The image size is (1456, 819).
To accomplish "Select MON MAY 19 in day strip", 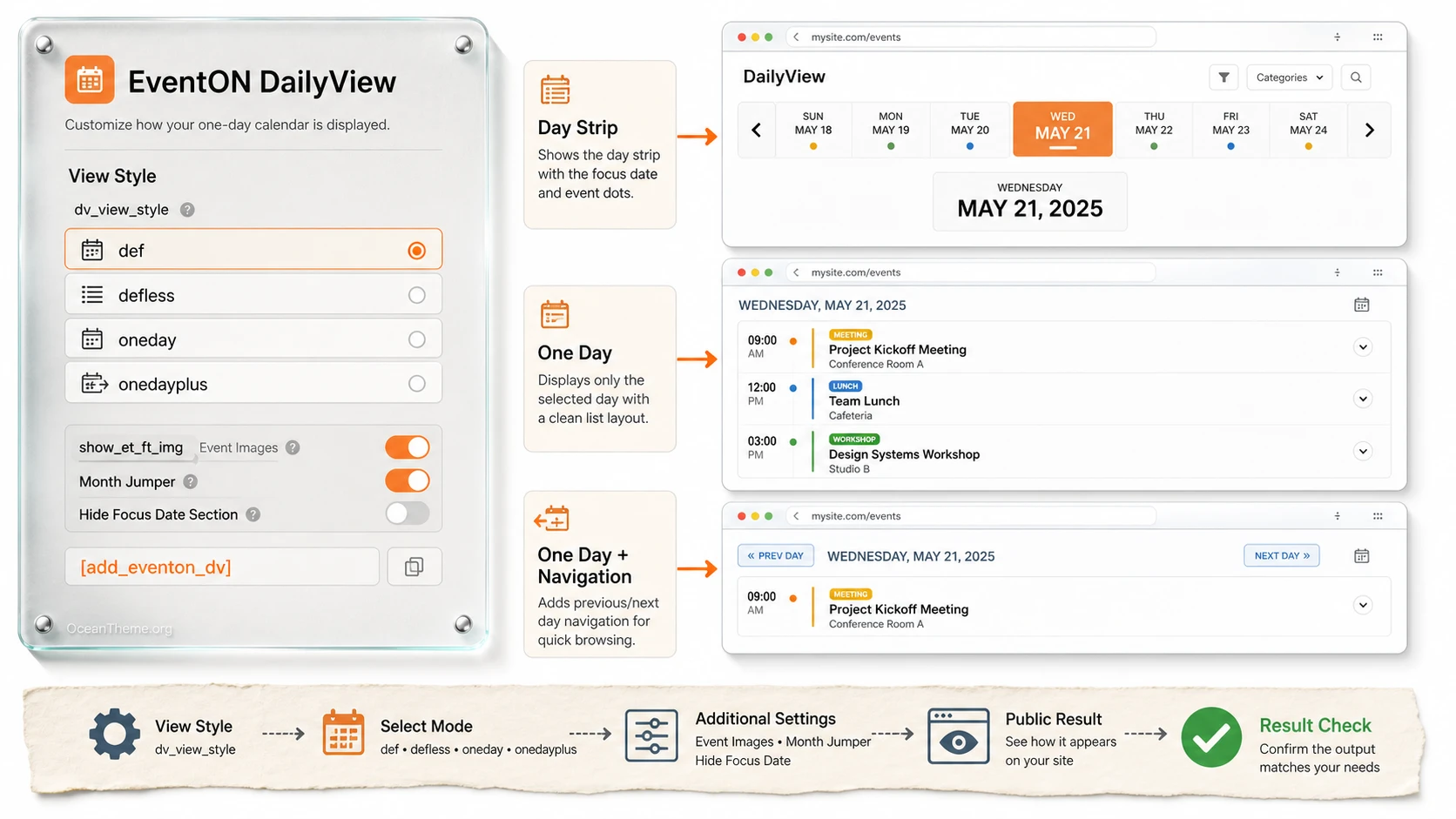I will [x=891, y=130].
